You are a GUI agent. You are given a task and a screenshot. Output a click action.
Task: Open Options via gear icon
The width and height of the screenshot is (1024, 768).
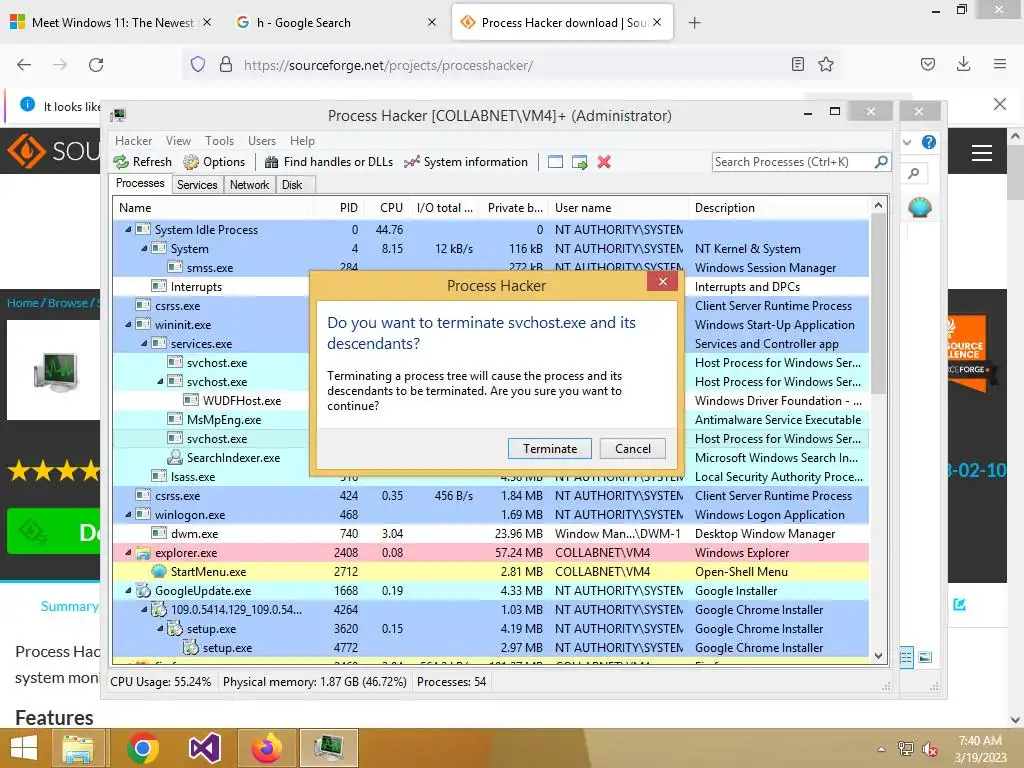coord(191,162)
